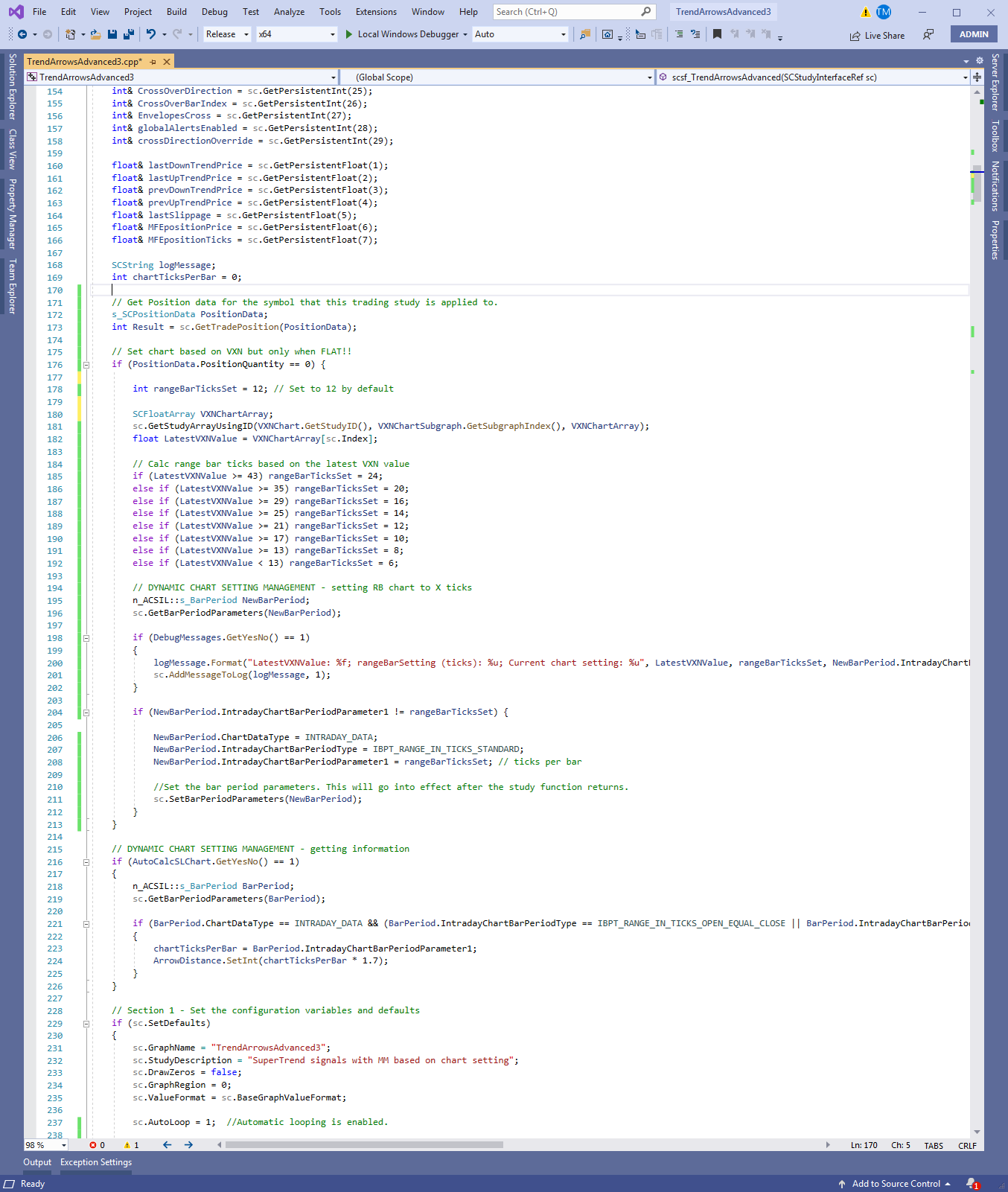Open the File menu
Viewport: 1008px width, 1192px height.
39,12
